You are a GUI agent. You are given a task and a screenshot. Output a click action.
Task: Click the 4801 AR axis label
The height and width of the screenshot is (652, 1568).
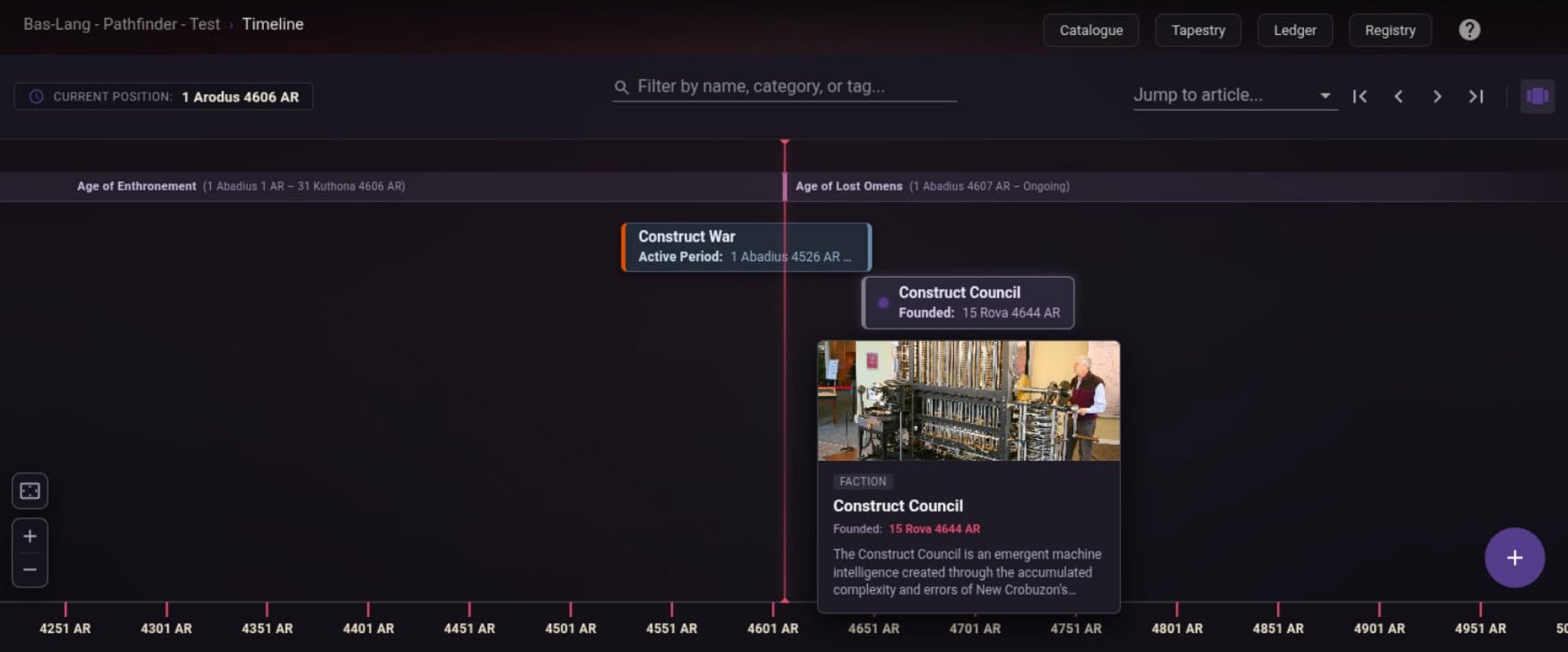pyautogui.click(x=1177, y=629)
